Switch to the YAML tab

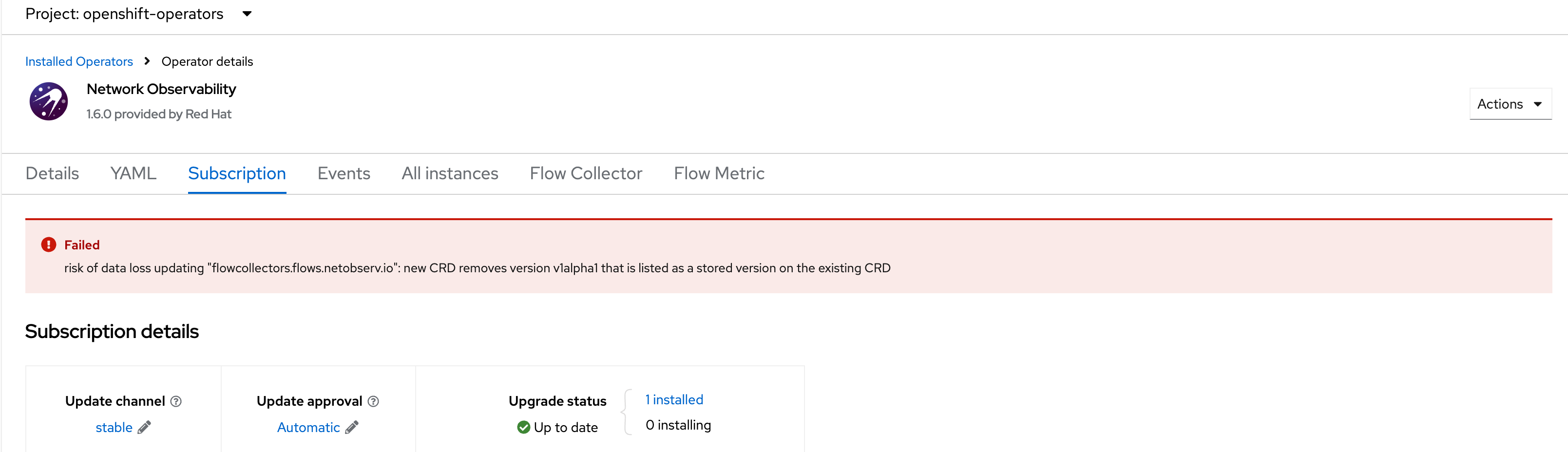click(x=133, y=173)
